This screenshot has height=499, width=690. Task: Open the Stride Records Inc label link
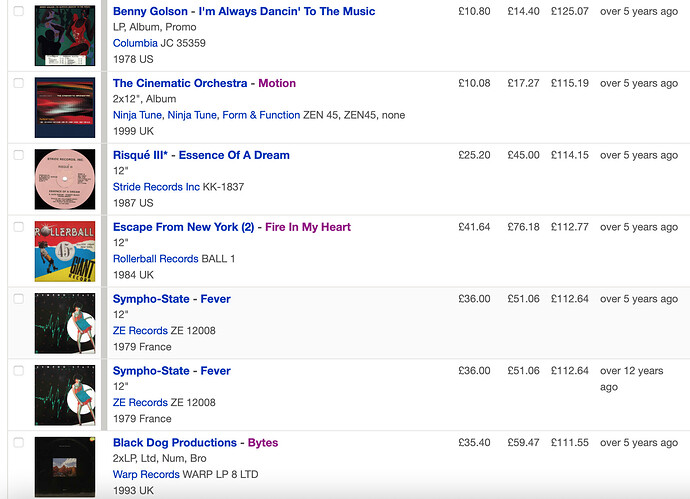pyautogui.click(x=156, y=187)
